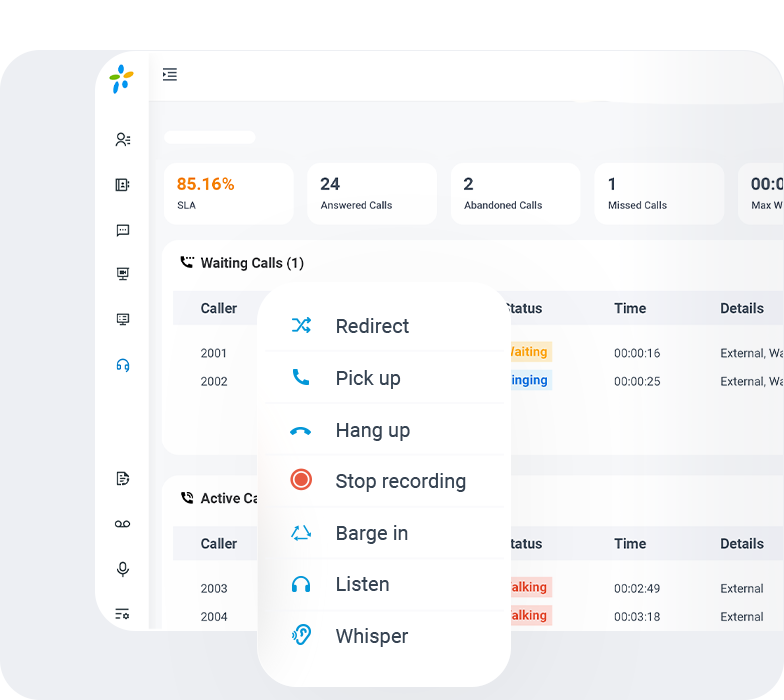This screenshot has width=784, height=700.
Task: Open the Preferences settings list icon
Action: tap(122, 614)
